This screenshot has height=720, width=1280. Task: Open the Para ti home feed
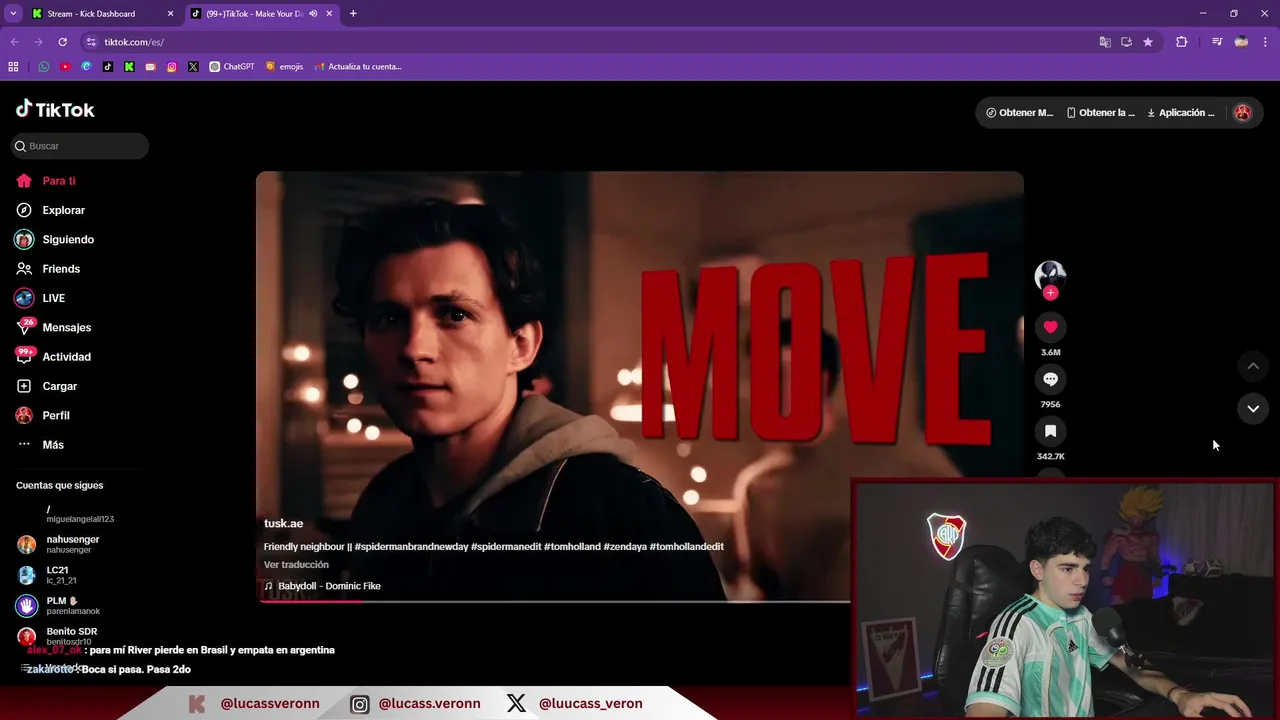click(46, 181)
